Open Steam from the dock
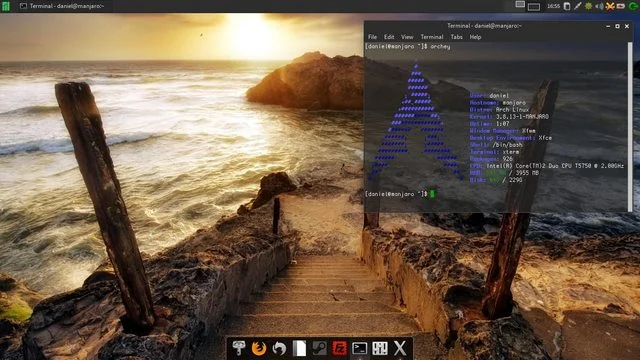640x360 pixels. click(319, 348)
